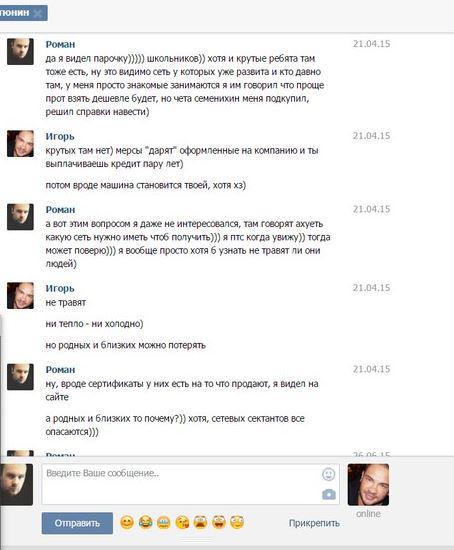Insert the last flushed face emoji
454x550 pixels.
point(237,522)
